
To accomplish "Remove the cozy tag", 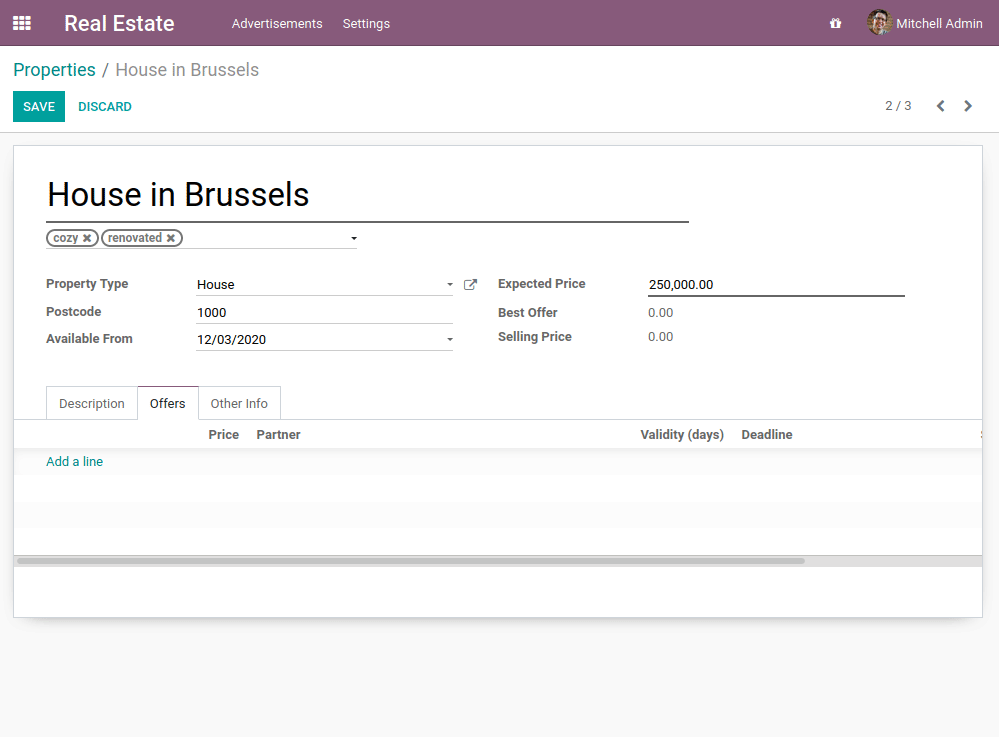I will point(87,238).
